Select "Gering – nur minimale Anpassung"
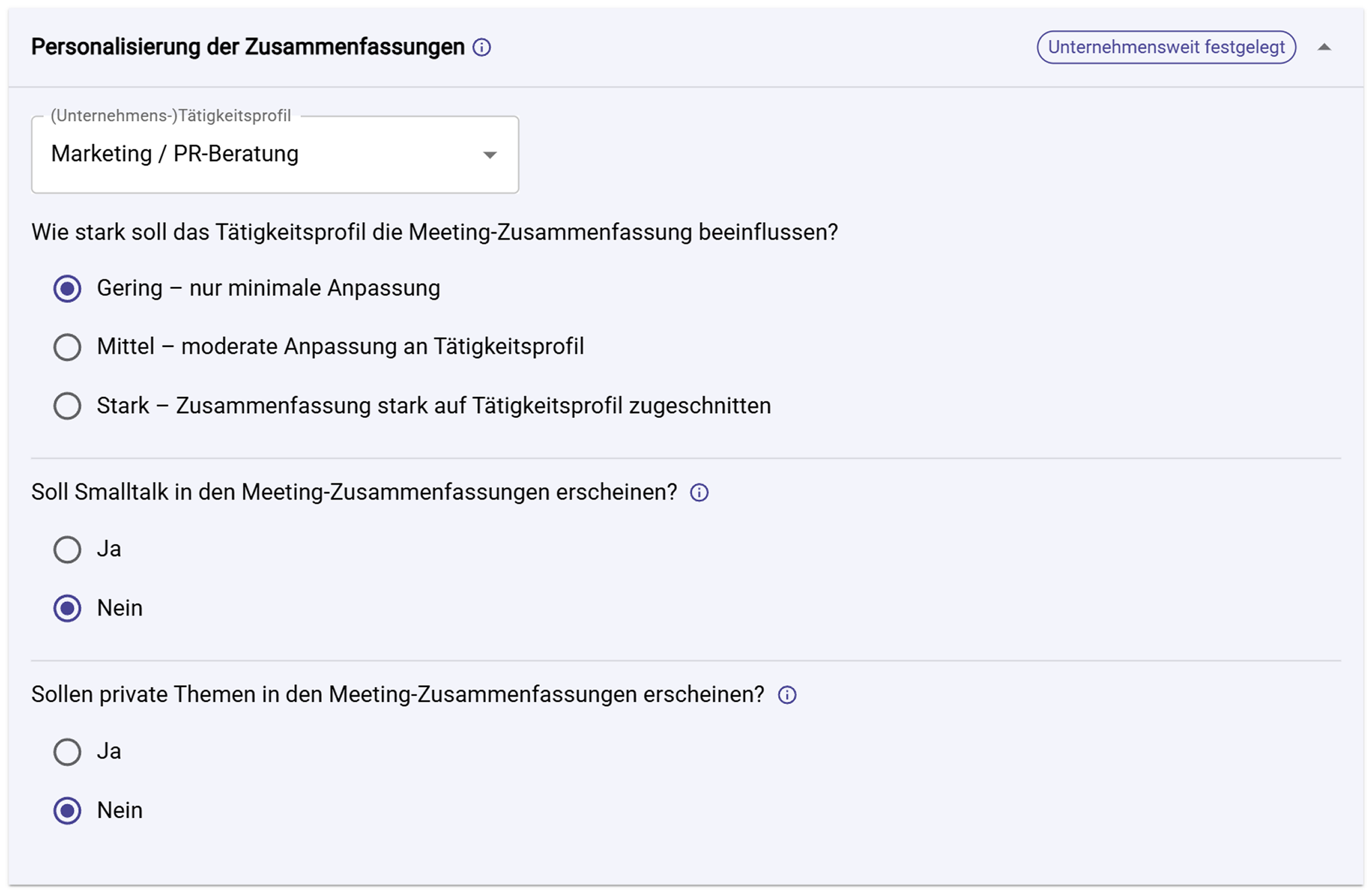This screenshot has width=1372, height=893. point(67,288)
